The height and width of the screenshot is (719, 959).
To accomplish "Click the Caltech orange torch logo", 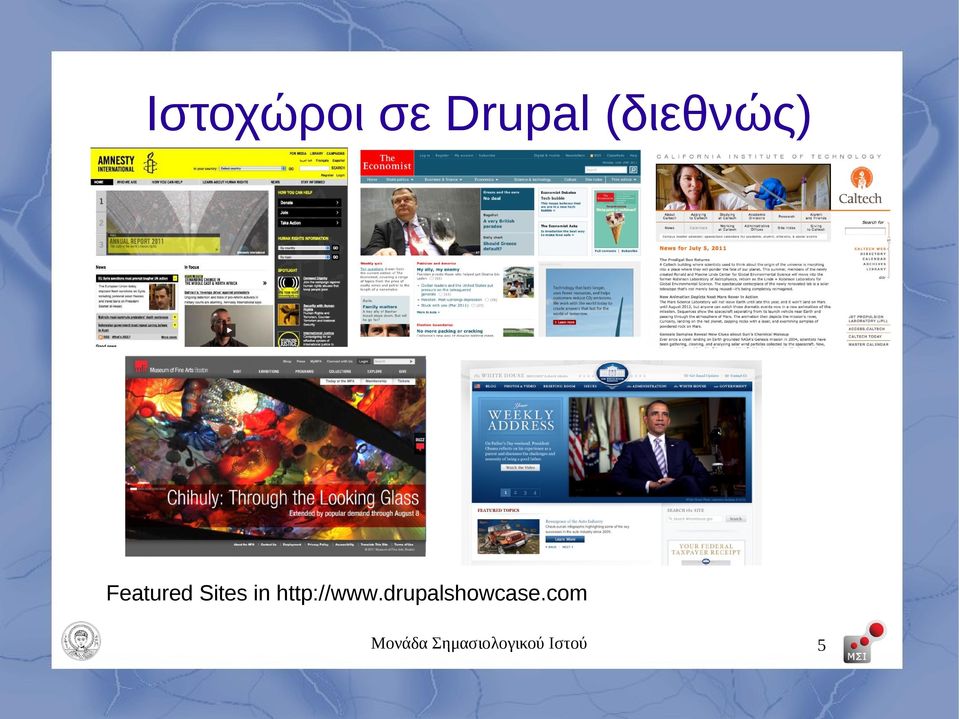I will 861,177.
